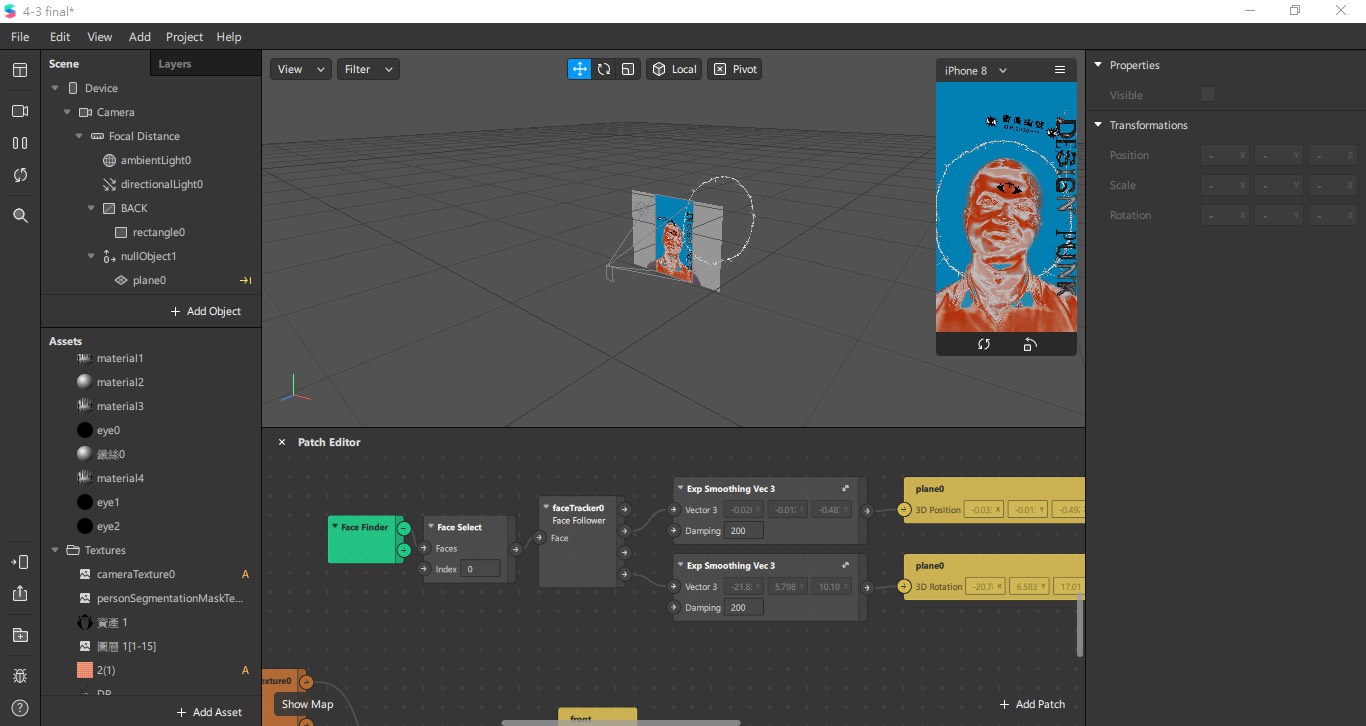Collapse the Face Finder patch
The height and width of the screenshot is (726, 1366).
pos(335,527)
